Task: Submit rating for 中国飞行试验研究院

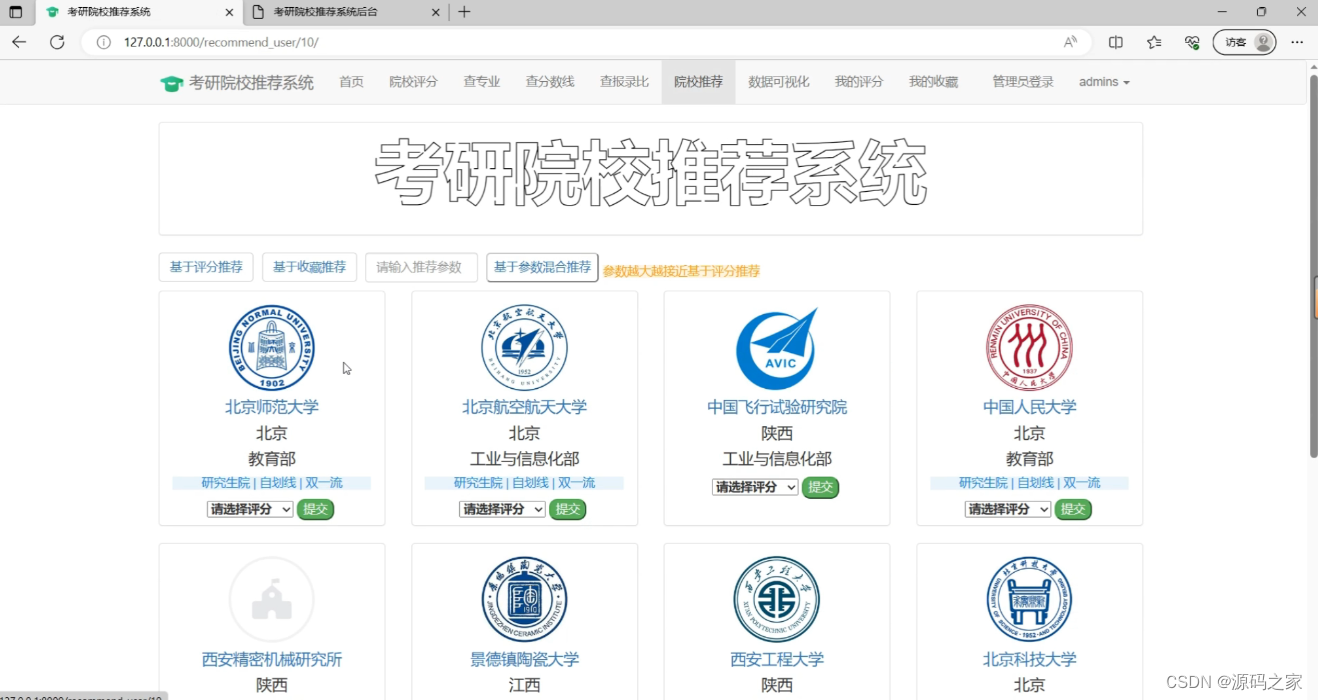Action: click(821, 487)
